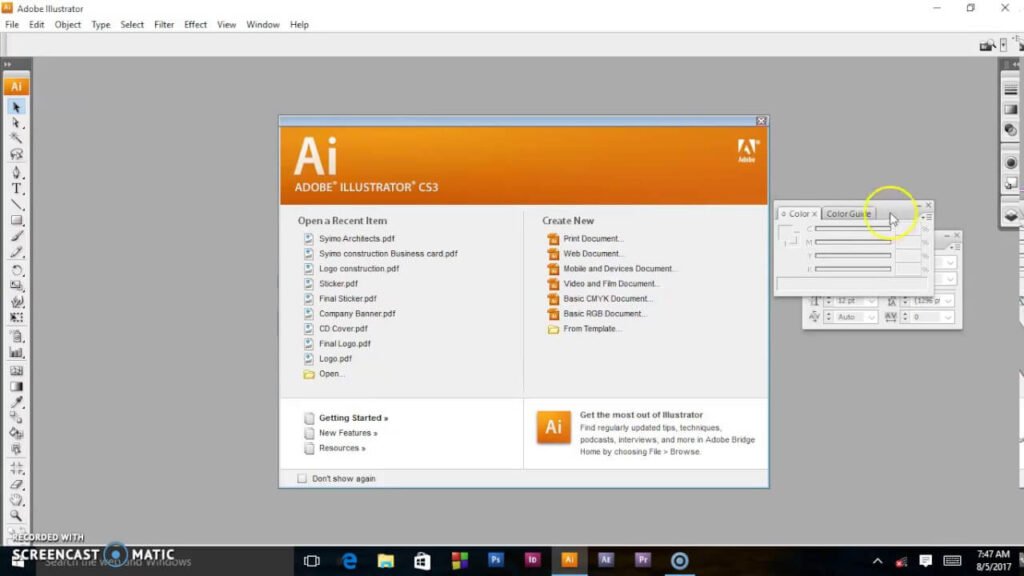Screen dimensions: 1024x576
Task: Select the Direct Selection tool
Action: click(x=16, y=123)
